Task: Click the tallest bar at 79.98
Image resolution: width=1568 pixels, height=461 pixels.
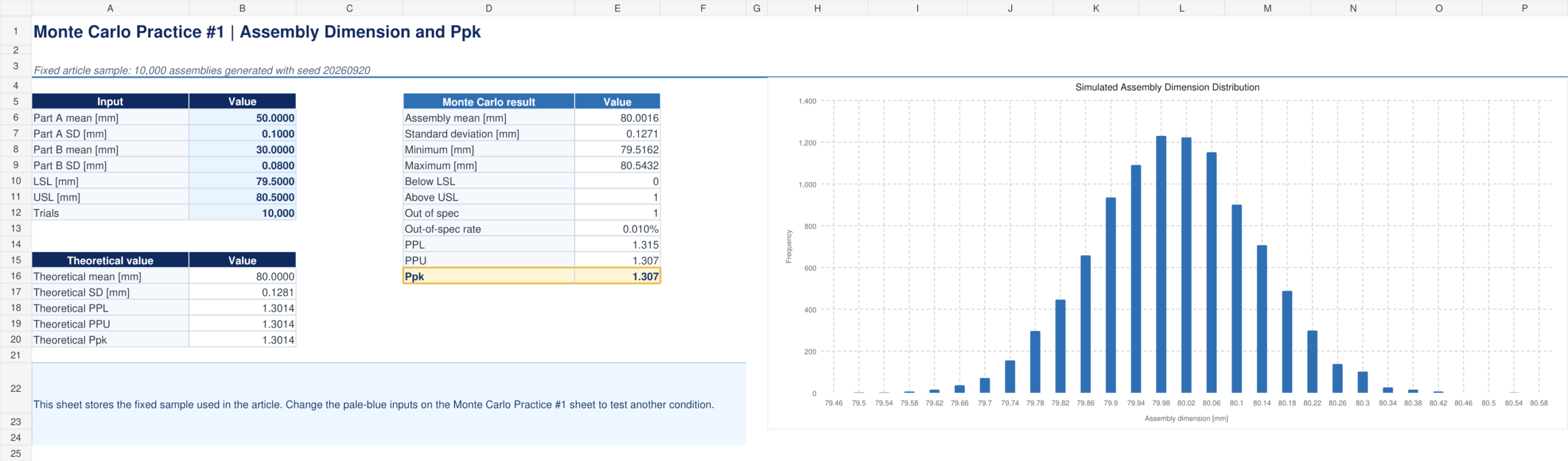Action: [x=1161, y=264]
